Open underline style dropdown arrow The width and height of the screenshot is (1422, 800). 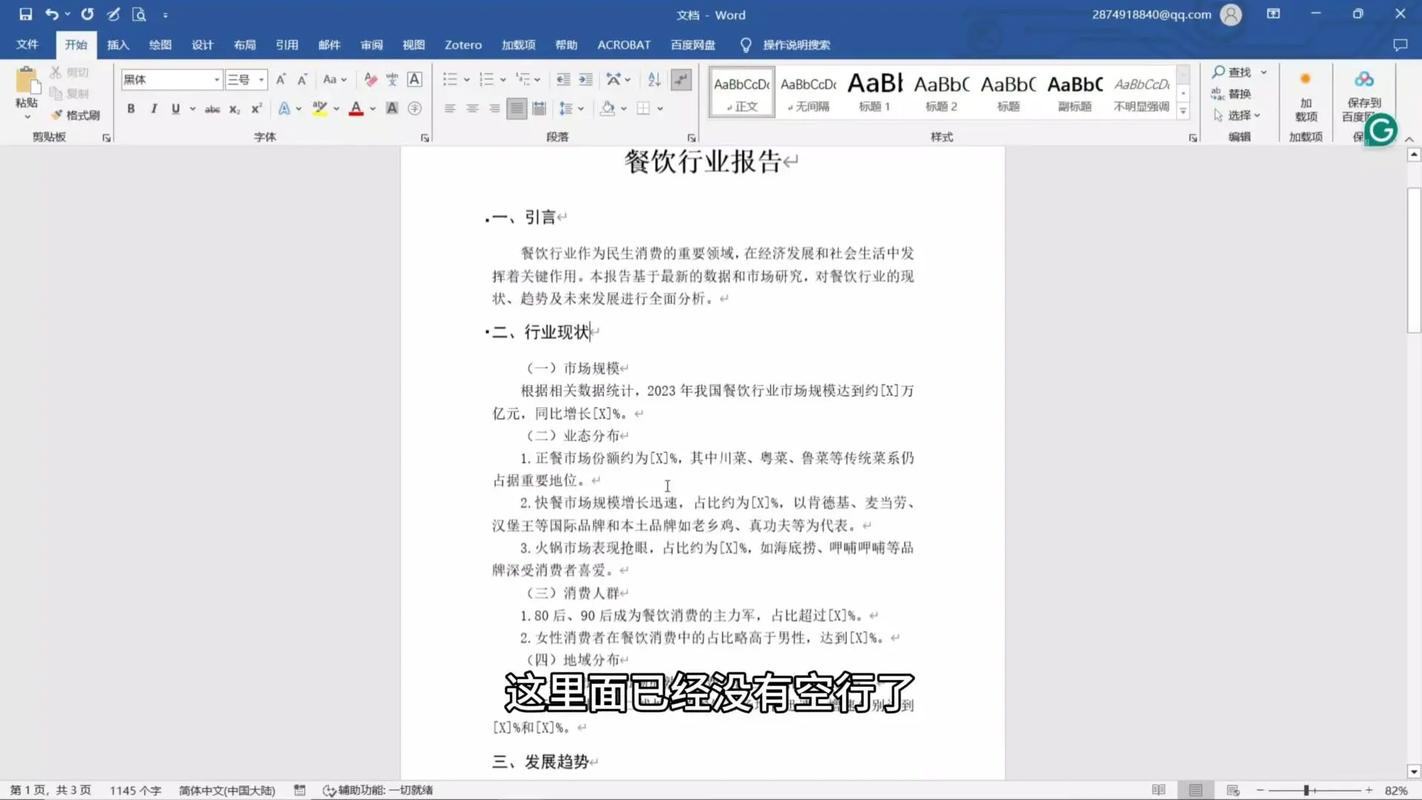coord(192,108)
